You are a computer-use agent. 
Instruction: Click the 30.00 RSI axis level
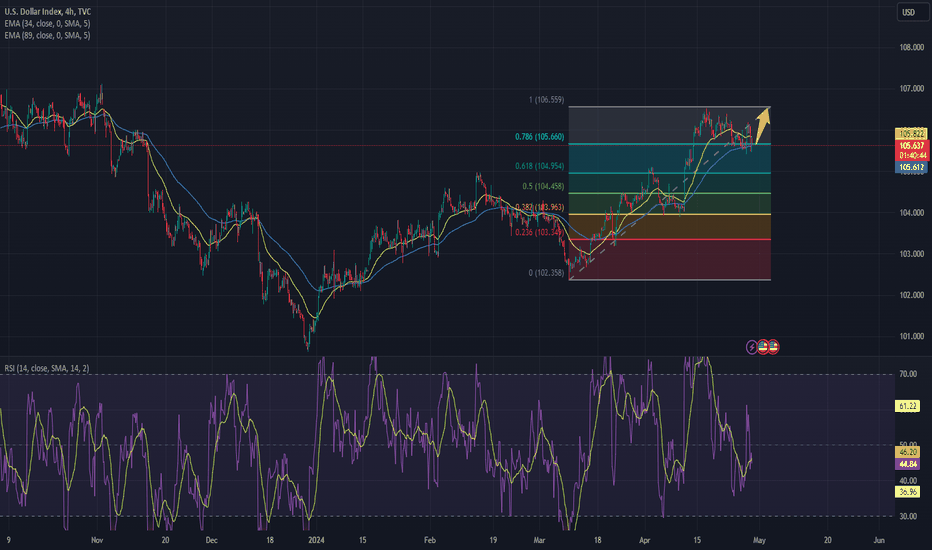(908, 516)
